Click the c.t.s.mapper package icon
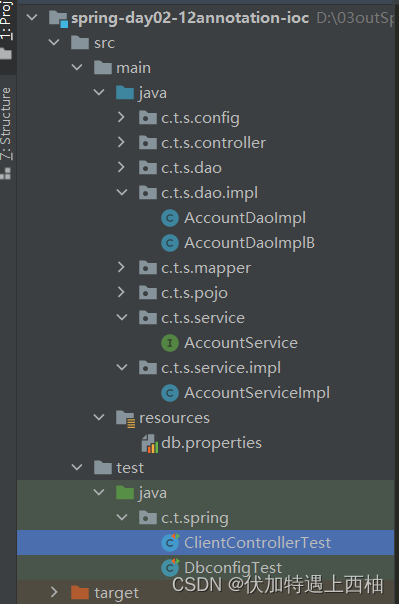 (148, 267)
